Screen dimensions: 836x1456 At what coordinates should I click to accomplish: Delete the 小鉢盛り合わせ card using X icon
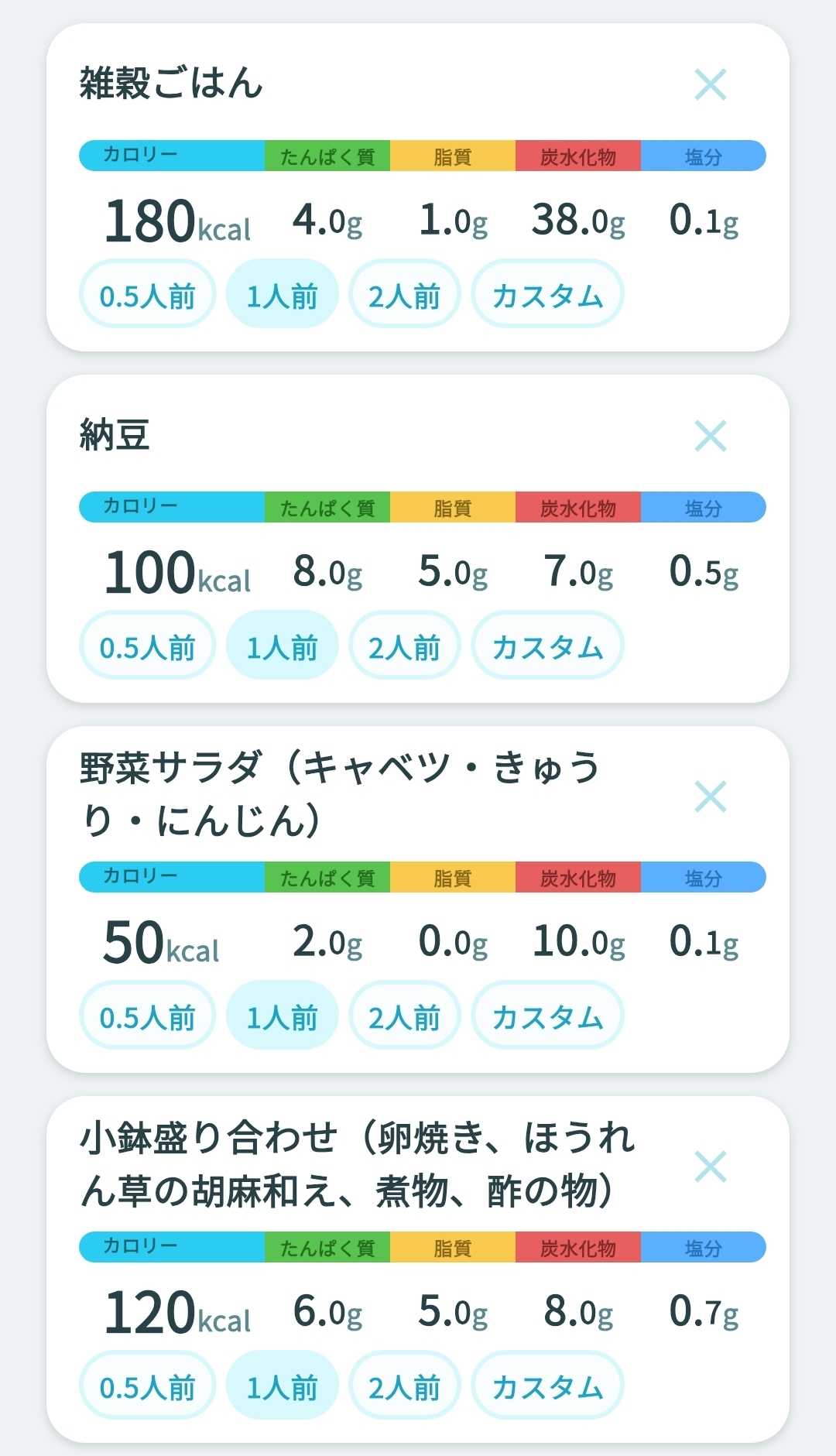point(710,1167)
